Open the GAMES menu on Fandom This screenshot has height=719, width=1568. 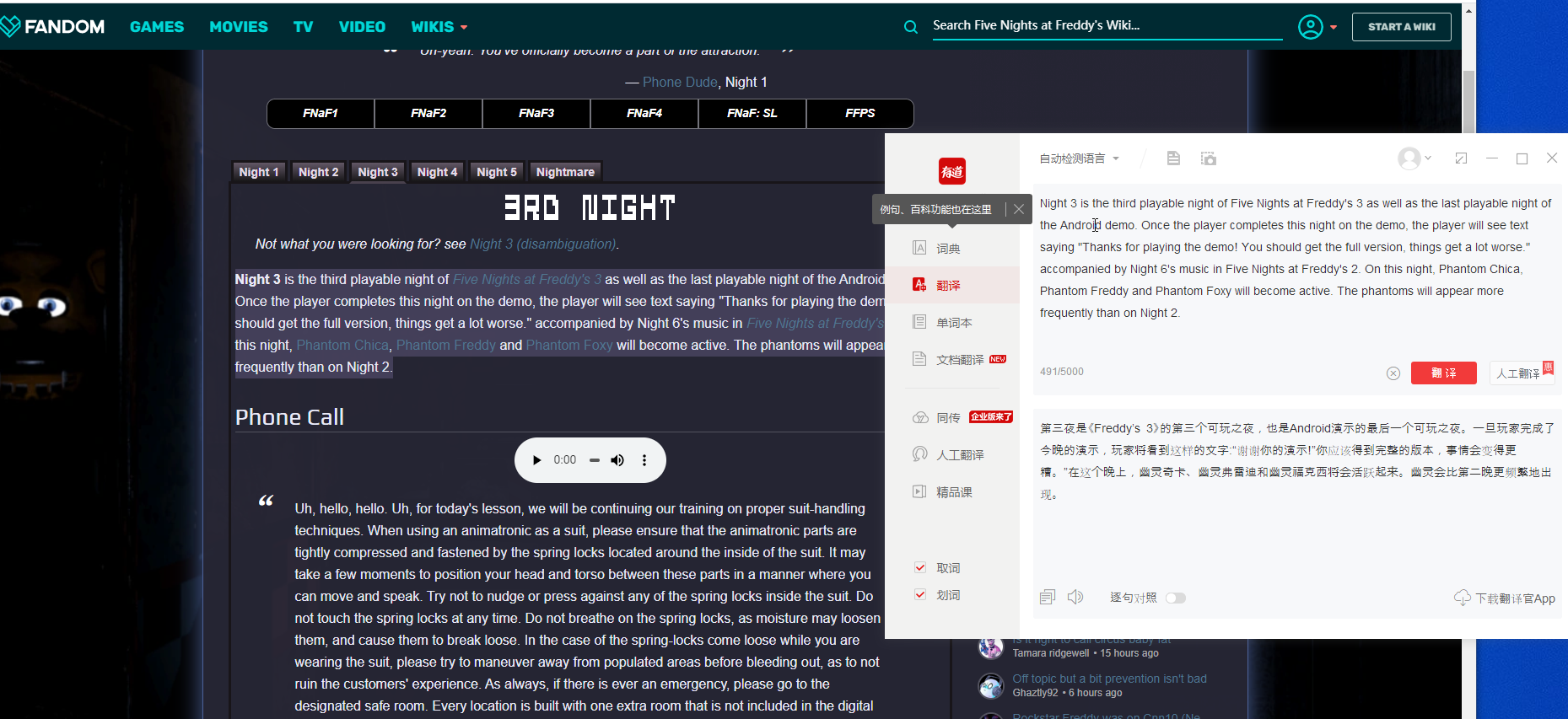click(x=157, y=27)
